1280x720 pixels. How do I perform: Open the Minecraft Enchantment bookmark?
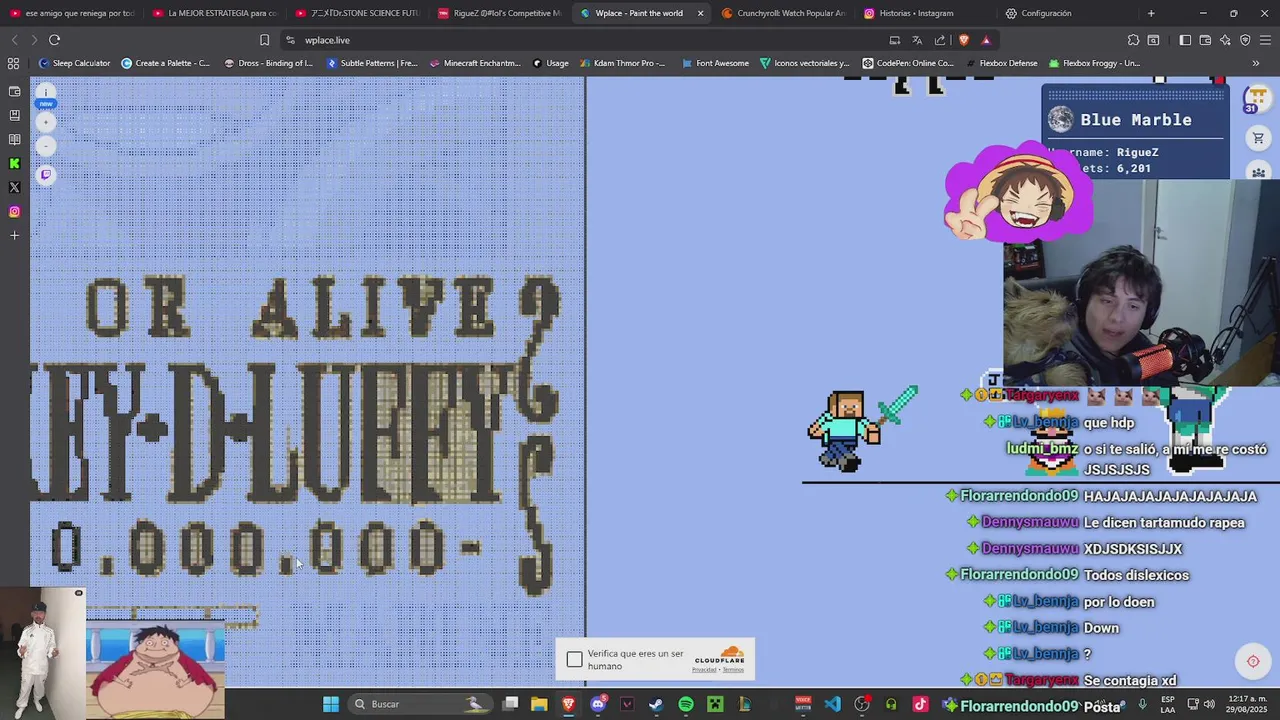475,63
